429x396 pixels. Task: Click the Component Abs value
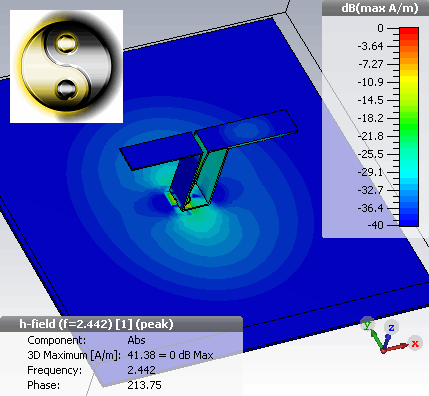136,340
